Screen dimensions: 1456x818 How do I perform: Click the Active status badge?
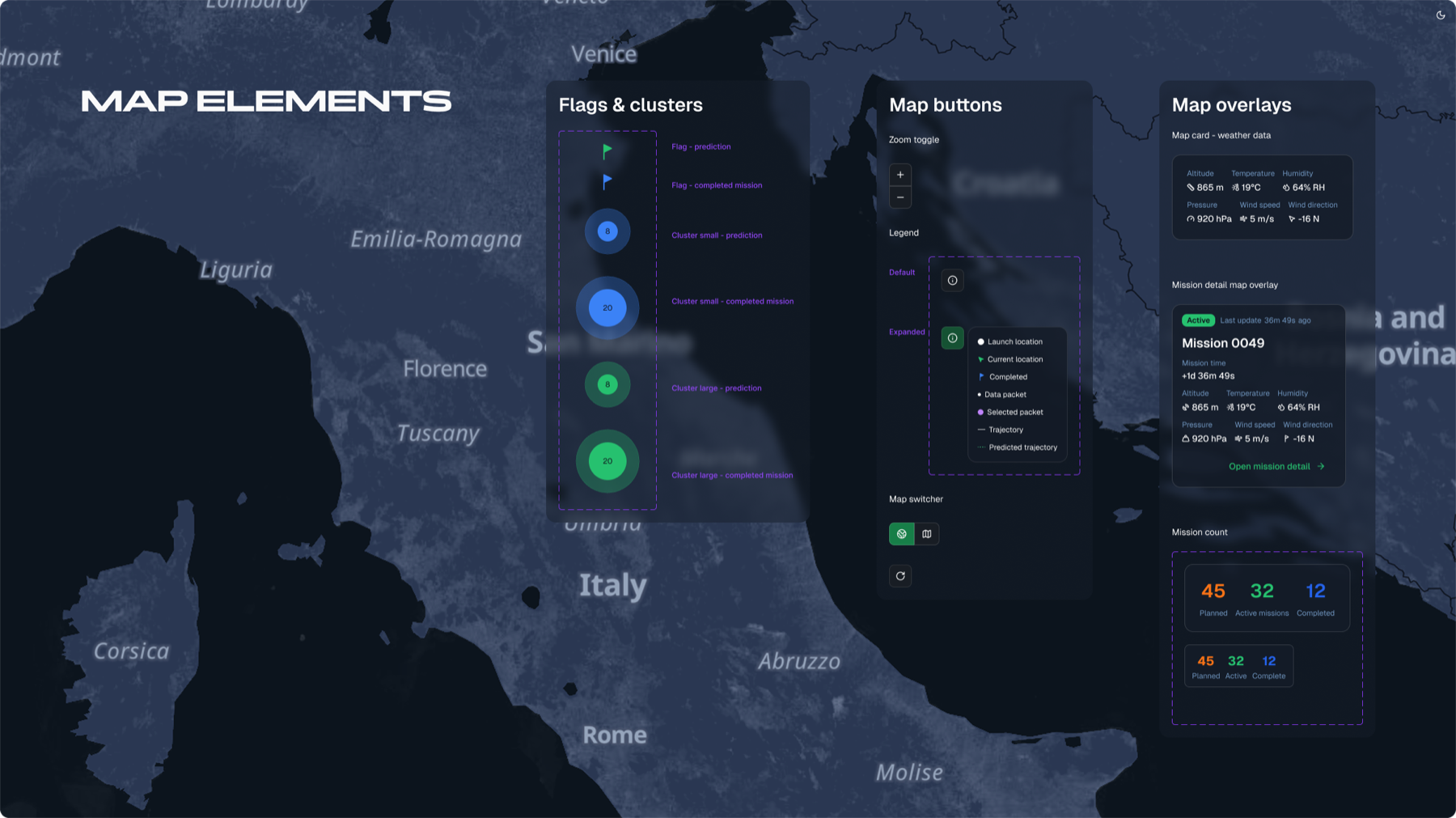click(1198, 320)
